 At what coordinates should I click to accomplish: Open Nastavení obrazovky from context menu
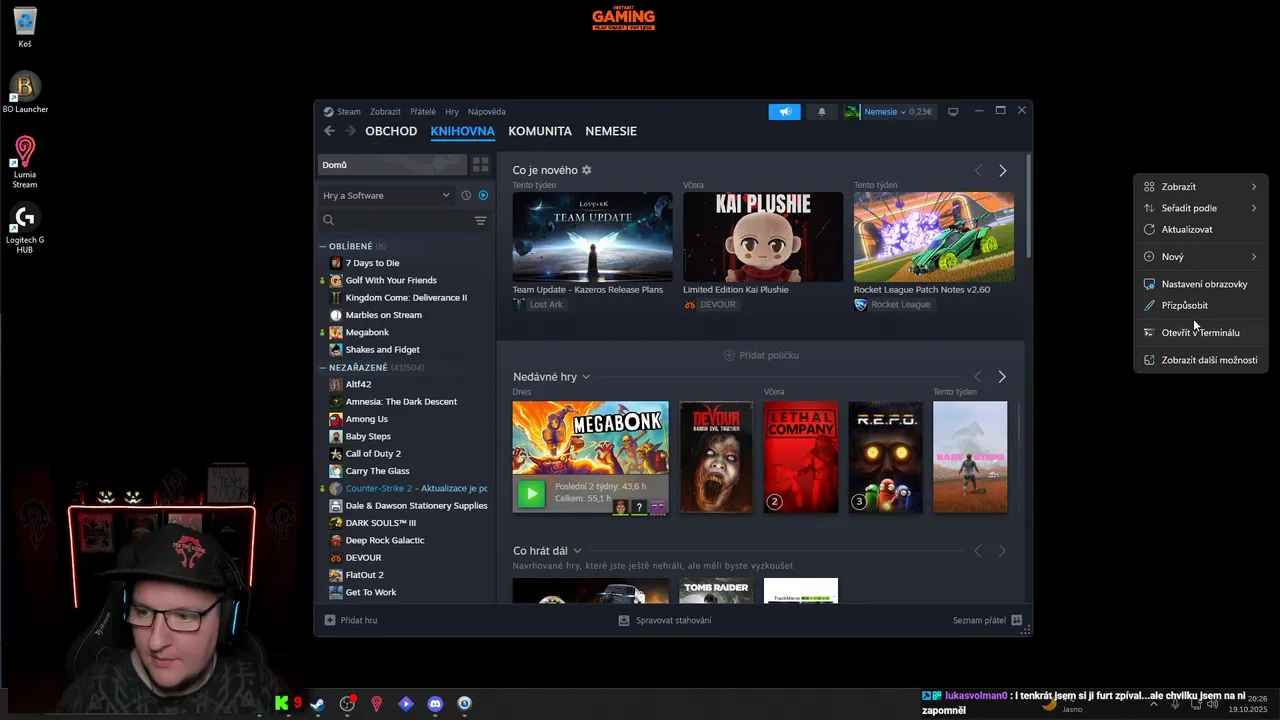(1201, 284)
